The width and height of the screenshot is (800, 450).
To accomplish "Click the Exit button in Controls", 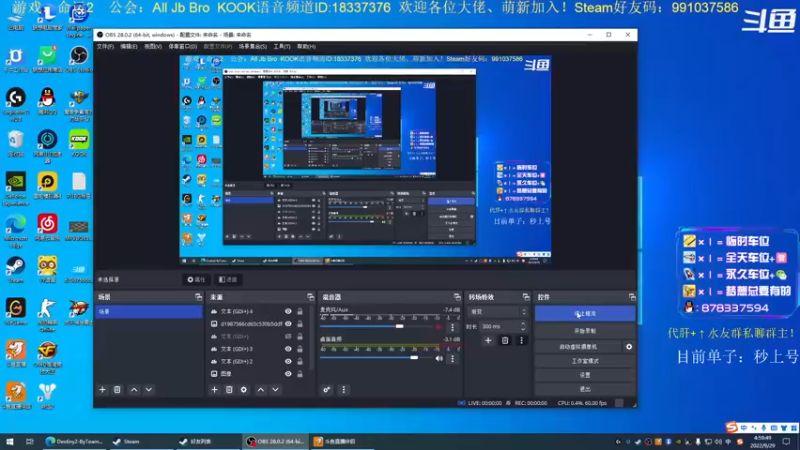I will pyautogui.click(x=585, y=389).
